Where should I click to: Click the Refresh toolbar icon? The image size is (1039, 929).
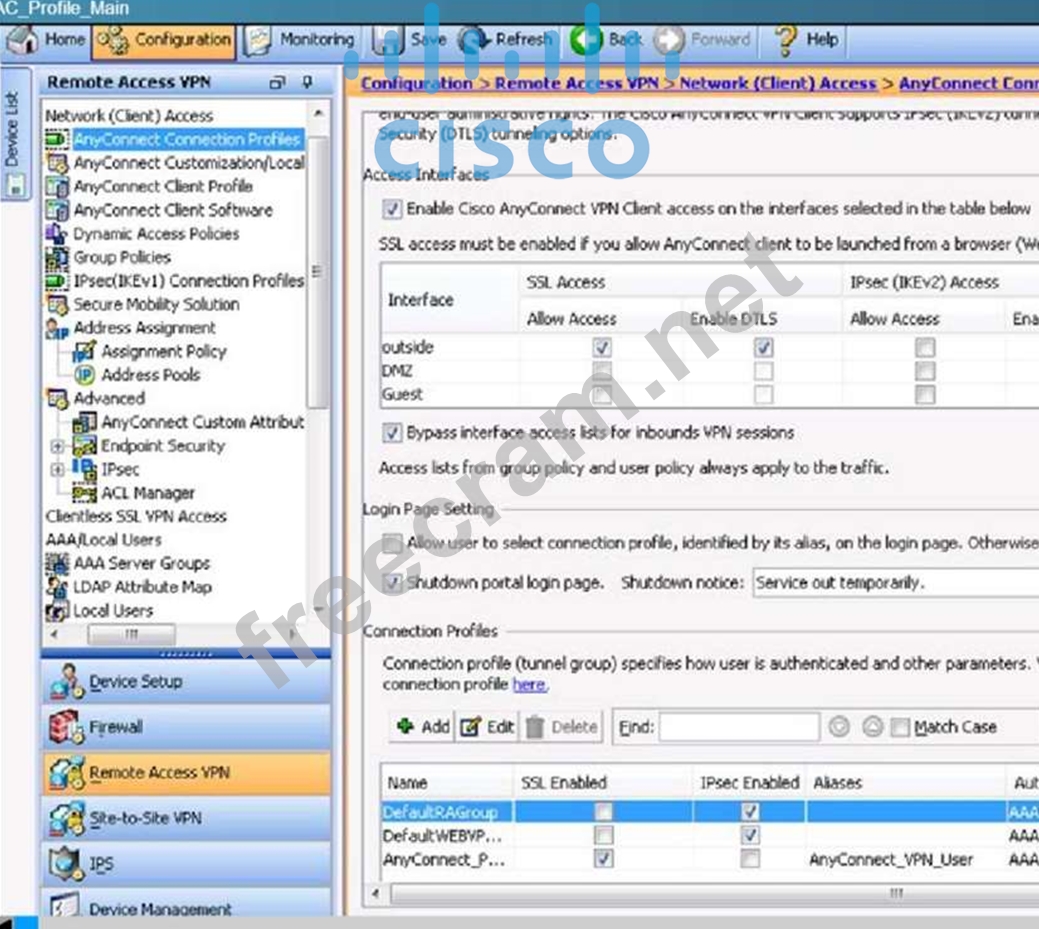point(471,41)
